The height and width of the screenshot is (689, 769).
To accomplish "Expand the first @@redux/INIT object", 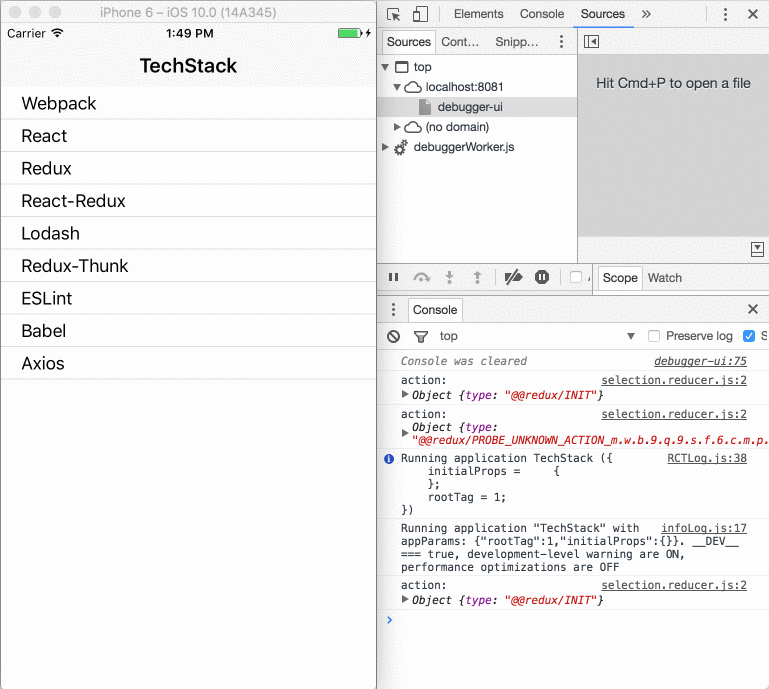I will coord(405,394).
